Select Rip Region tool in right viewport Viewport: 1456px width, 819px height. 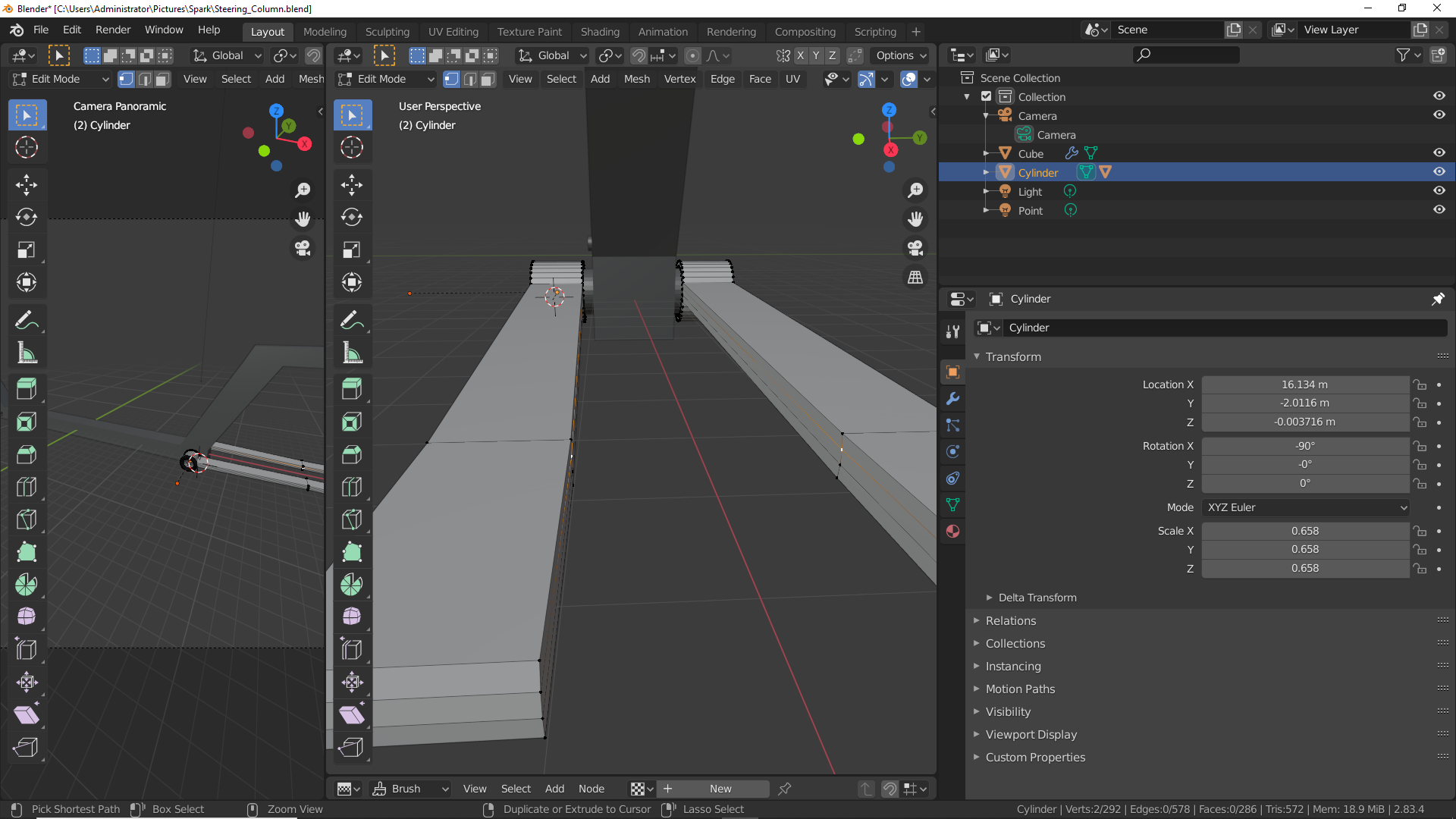[x=352, y=747]
